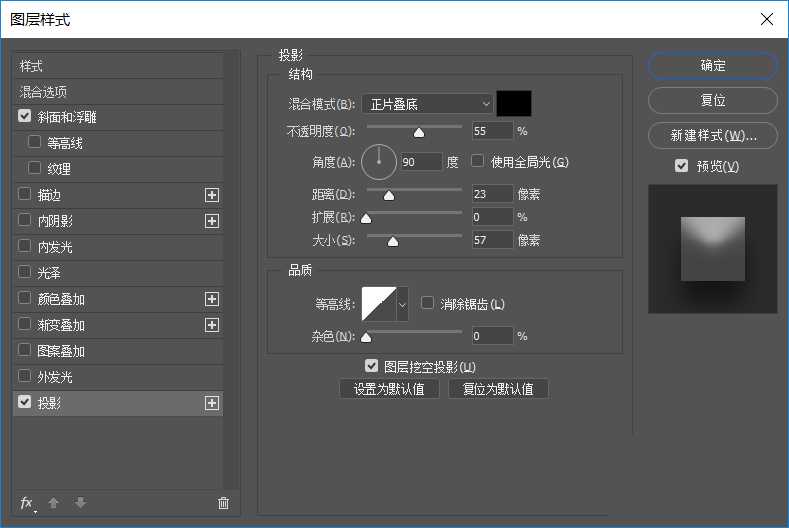Screen dimensions: 789x528
Task: Click the 确定 button
Action: [713, 65]
